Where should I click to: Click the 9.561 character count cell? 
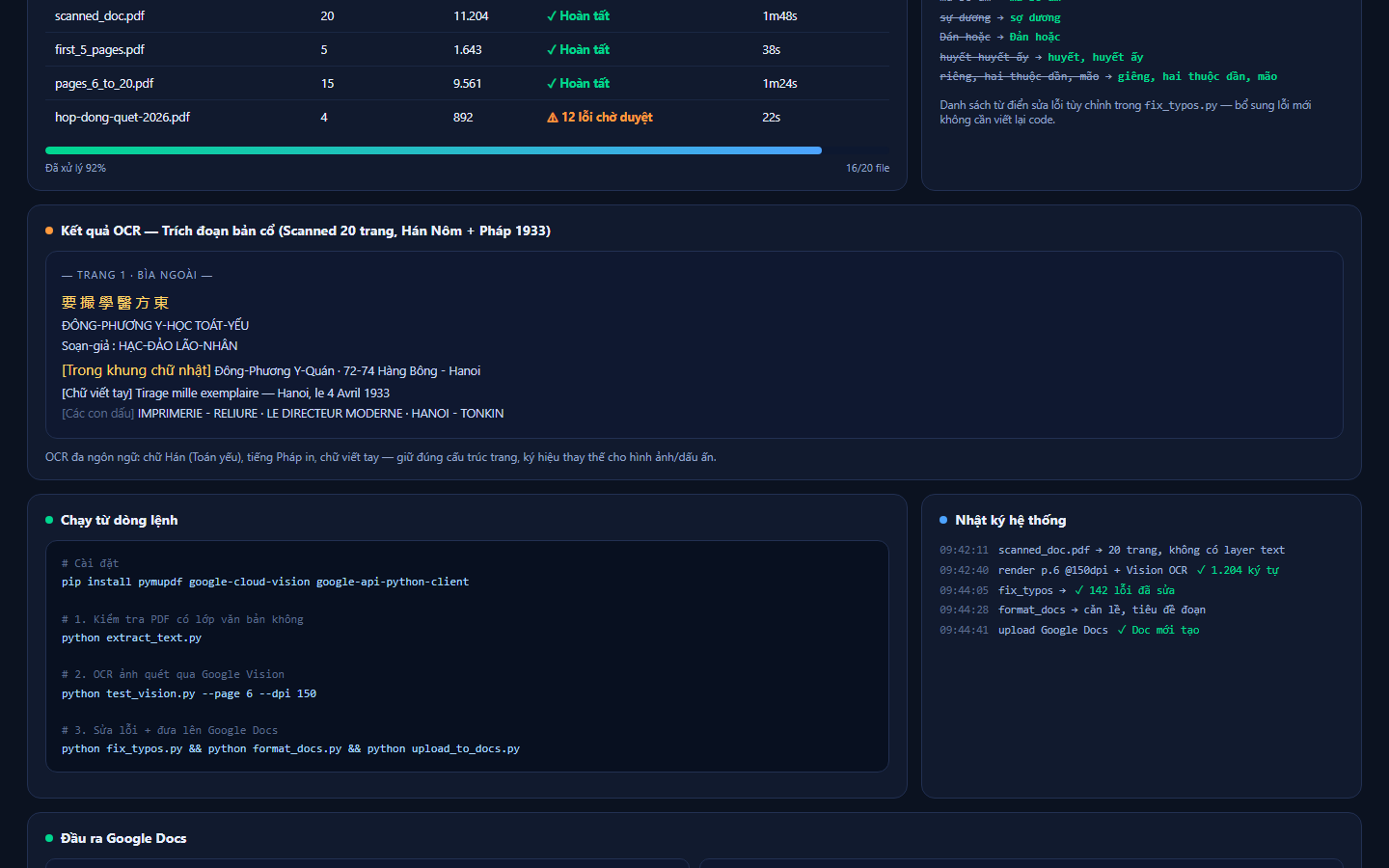[x=468, y=84]
